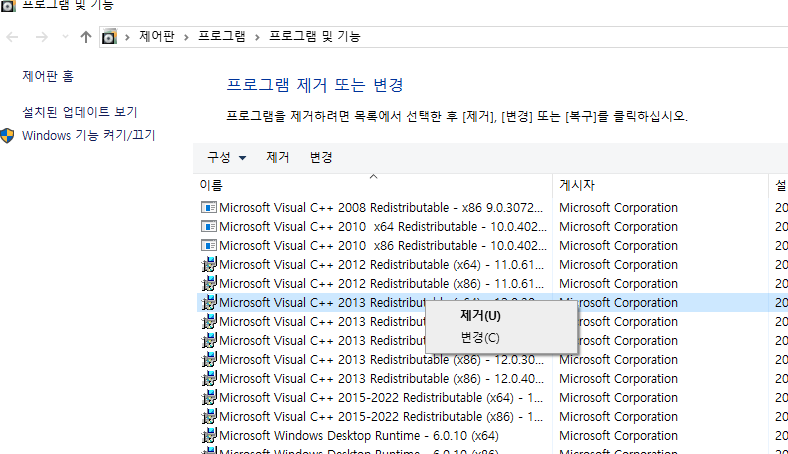Expand the 구성 dropdown menu
The height and width of the screenshot is (454, 788).
pyautogui.click(x=226, y=158)
